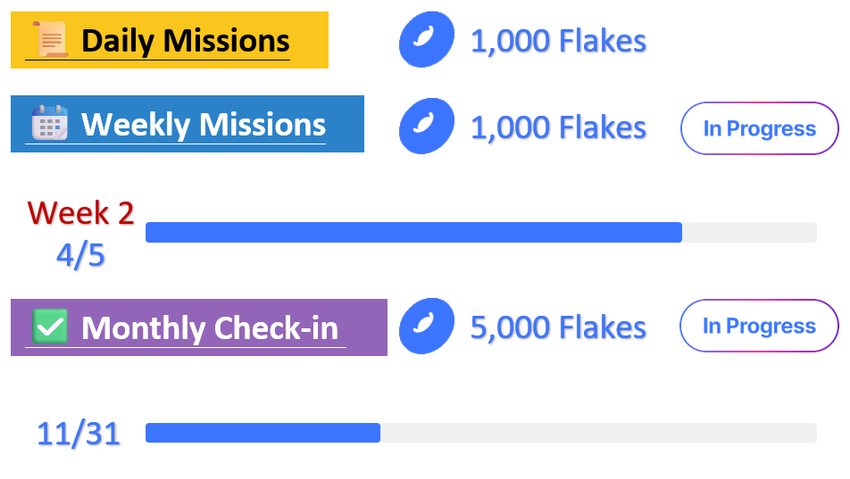Select the 5,000 Flakes monthly reward text
850x479 pixels.
[558, 328]
